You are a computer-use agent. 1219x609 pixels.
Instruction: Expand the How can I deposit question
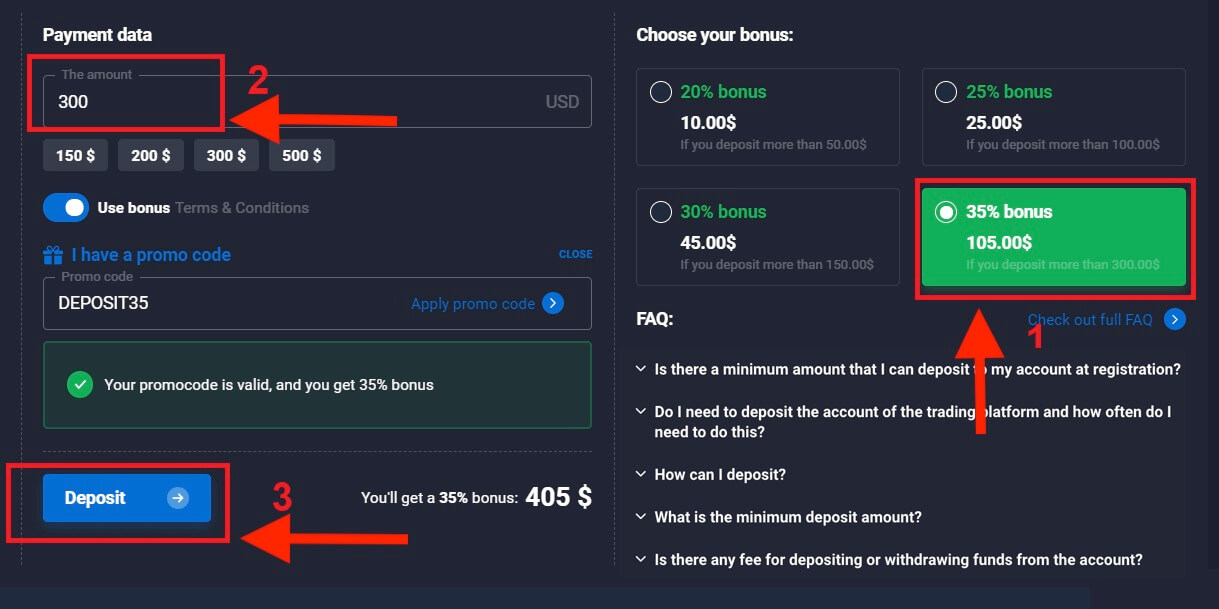[719, 475]
